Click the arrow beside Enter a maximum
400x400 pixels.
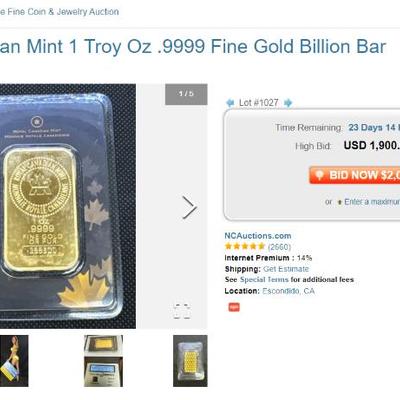pyautogui.click(x=340, y=202)
